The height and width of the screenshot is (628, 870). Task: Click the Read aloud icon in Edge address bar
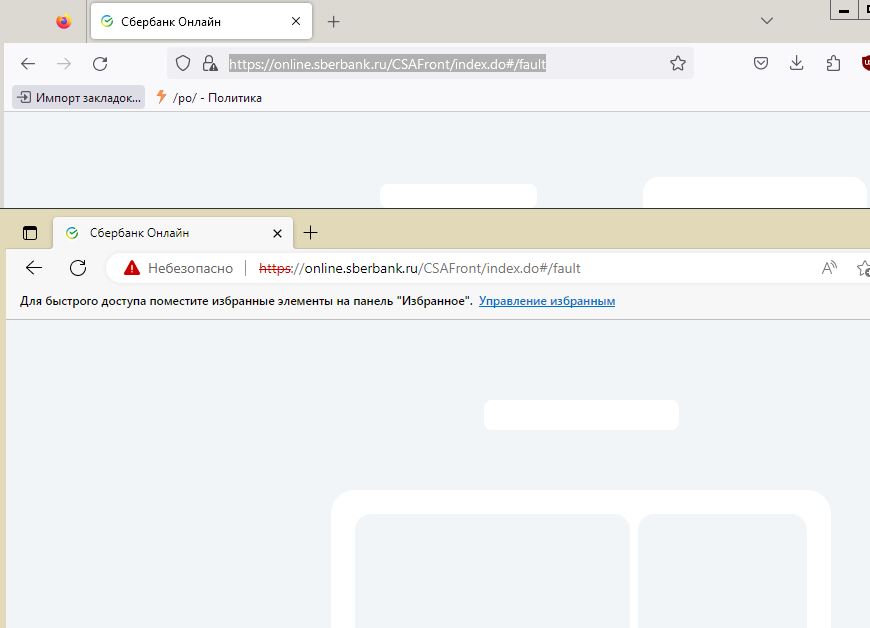tap(829, 268)
